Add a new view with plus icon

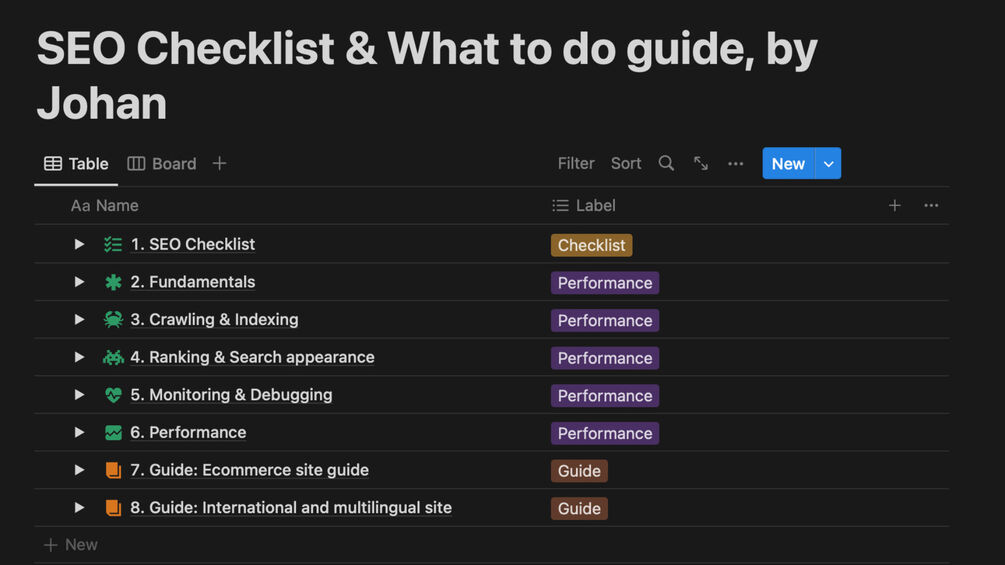point(220,163)
